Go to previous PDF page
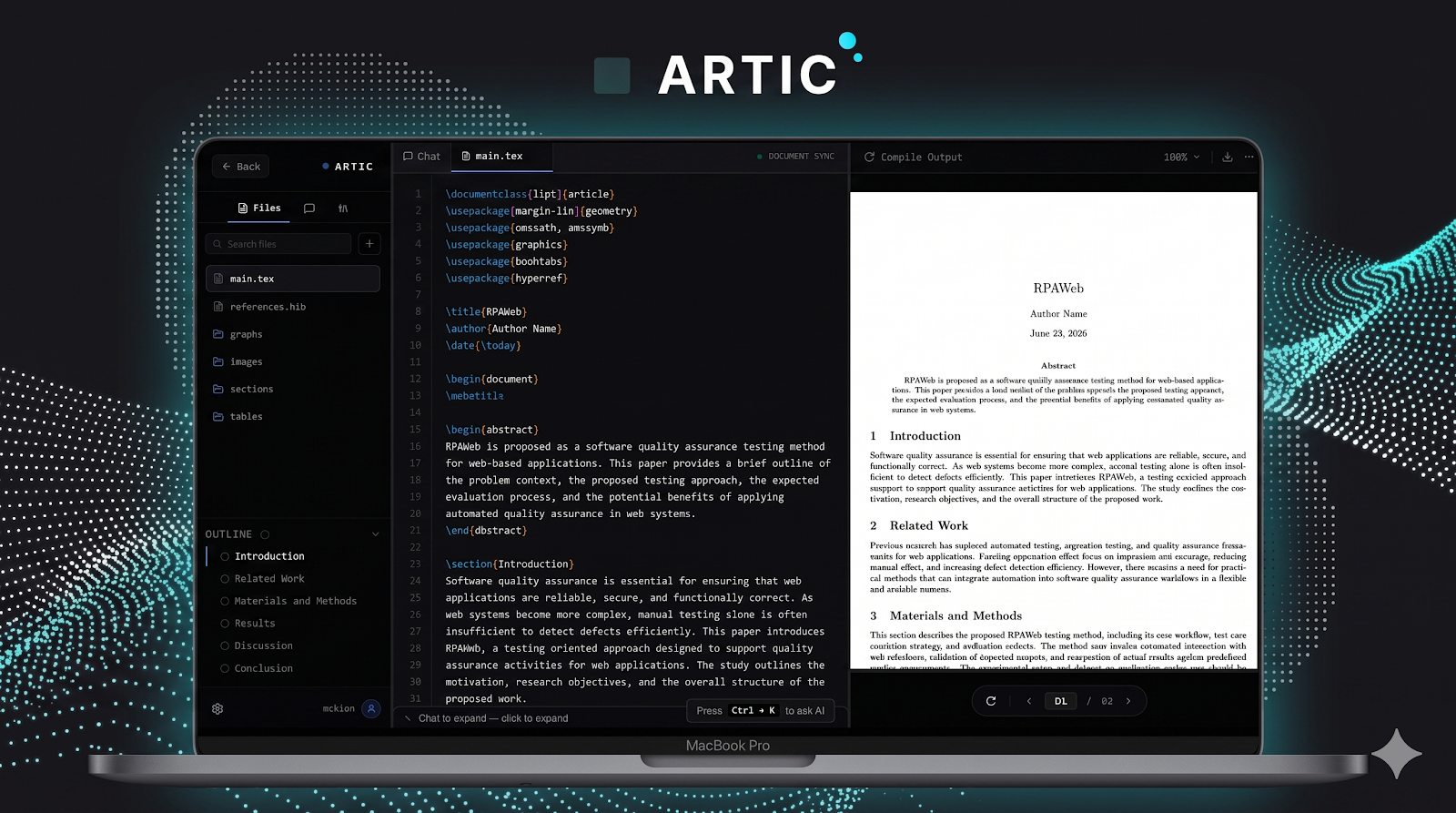 point(1029,701)
